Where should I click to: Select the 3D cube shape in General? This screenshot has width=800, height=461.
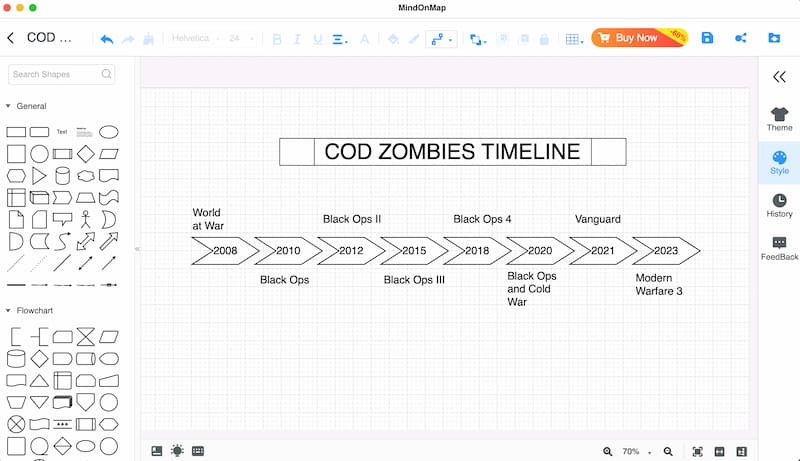[39, 197]
